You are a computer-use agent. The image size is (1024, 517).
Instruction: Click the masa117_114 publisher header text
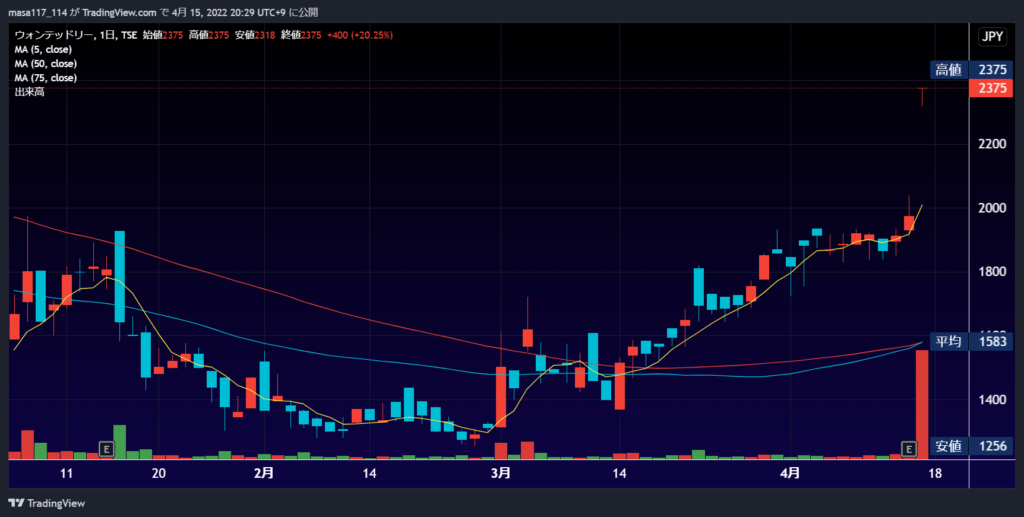tap(37, 12)
